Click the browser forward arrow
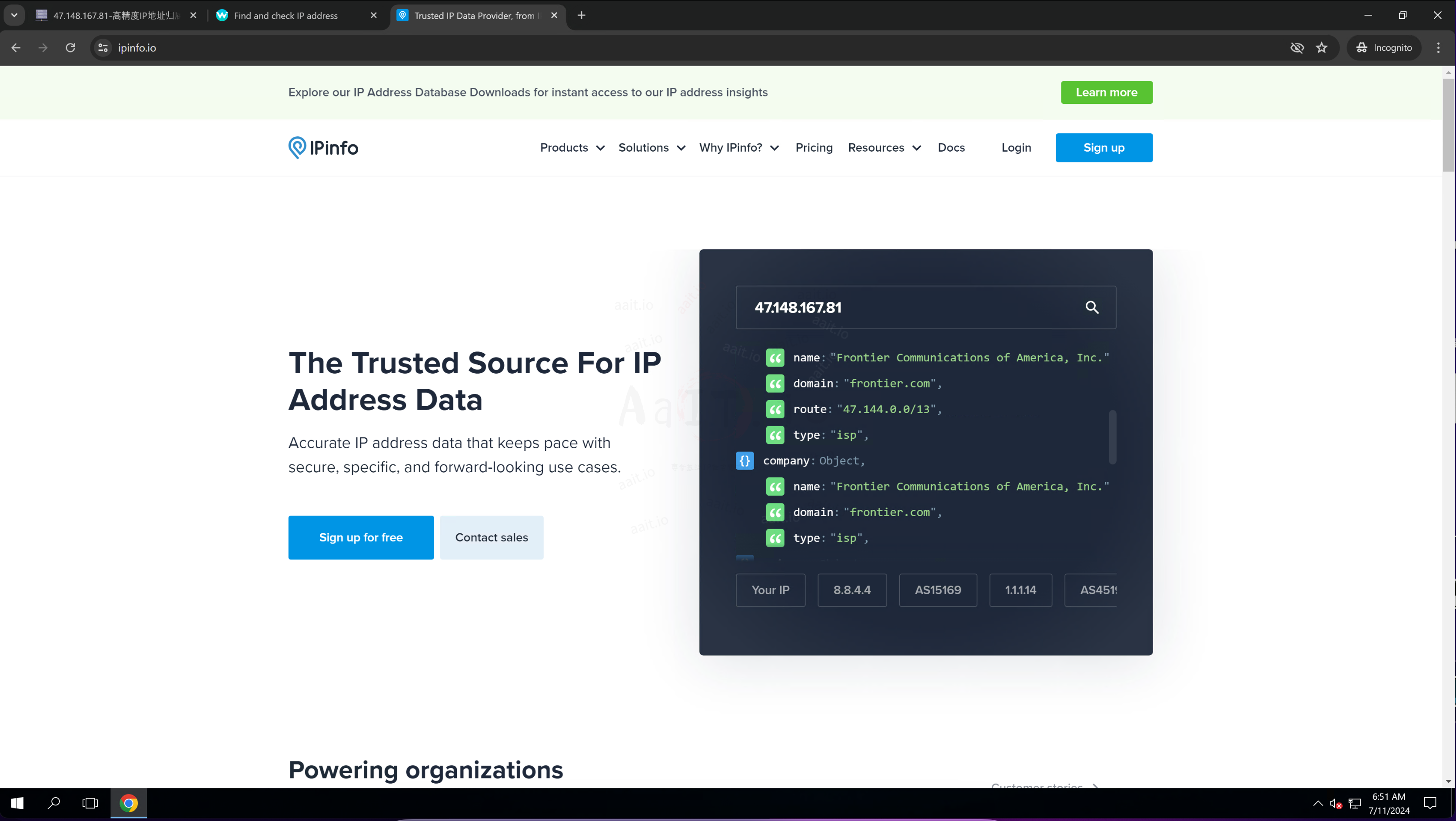This screenshot has width=1456, height=821. click(43, 47)
